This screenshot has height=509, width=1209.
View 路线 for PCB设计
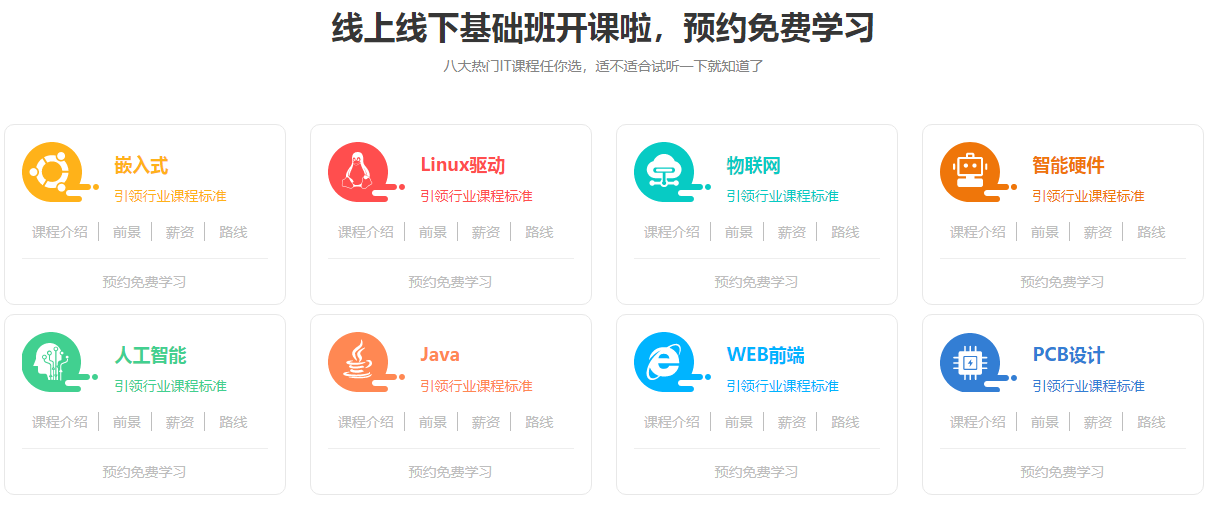tap(1151, 422)
